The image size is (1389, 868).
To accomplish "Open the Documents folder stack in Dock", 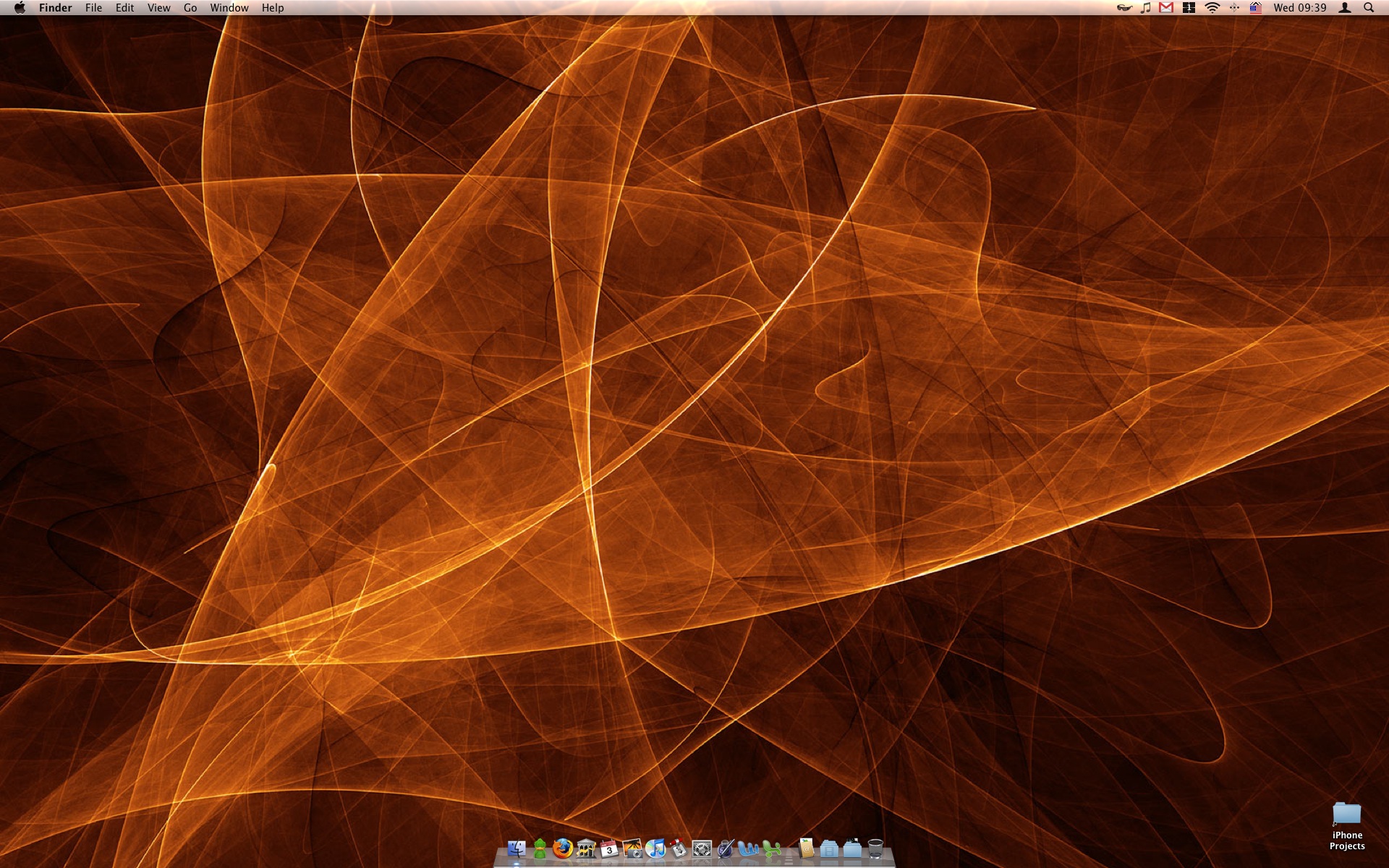I will [829, 848].
